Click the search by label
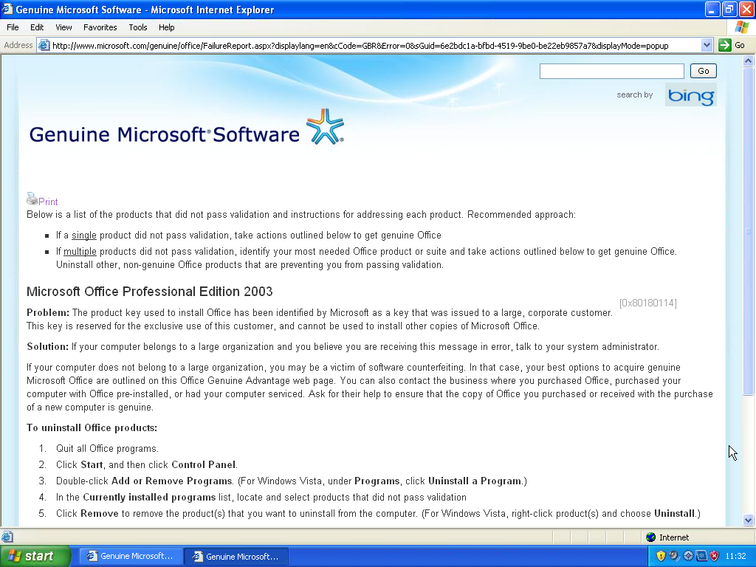 click(x=634, y=95)
